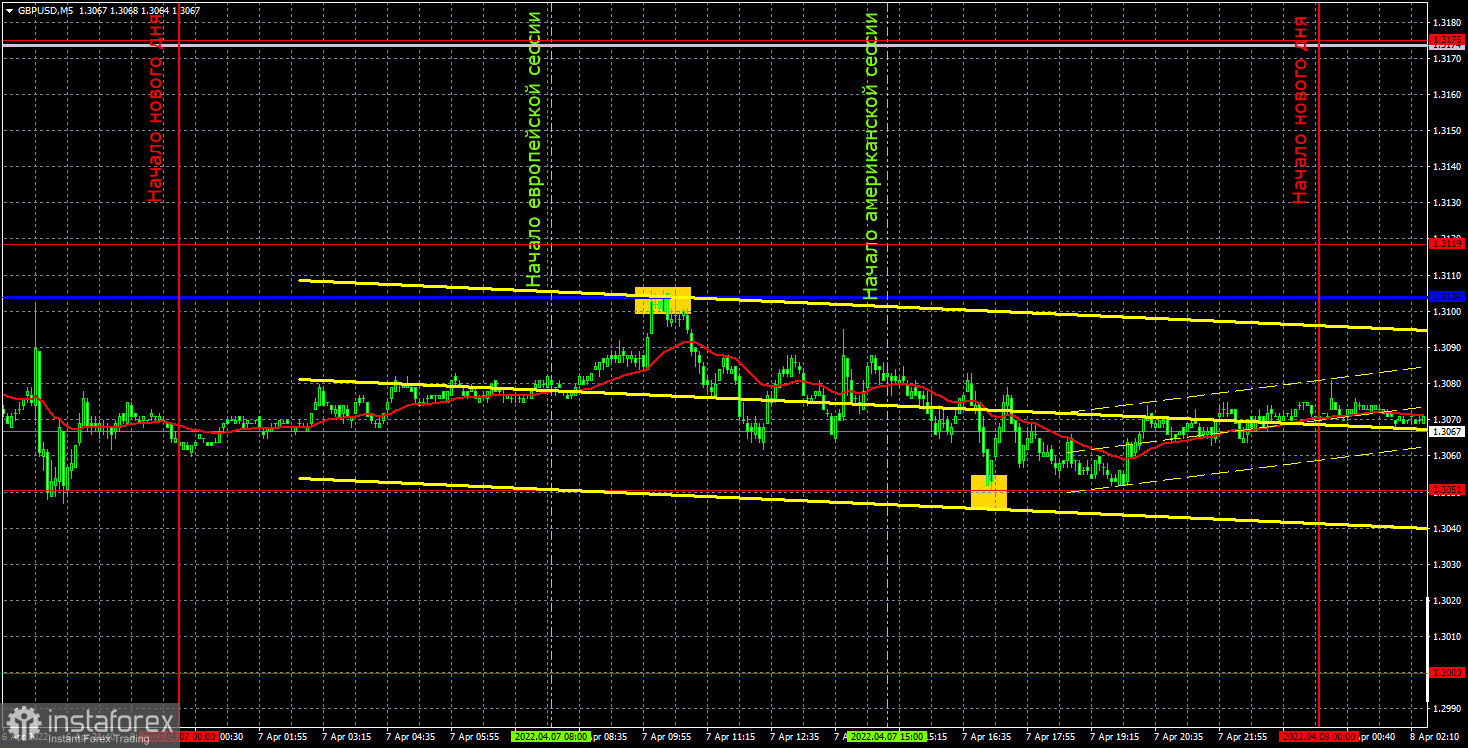Screen dimensions: 1468x748
Task: Click the 7 Apr 19:15 time axis label
Action: [x=1114, y=737]
